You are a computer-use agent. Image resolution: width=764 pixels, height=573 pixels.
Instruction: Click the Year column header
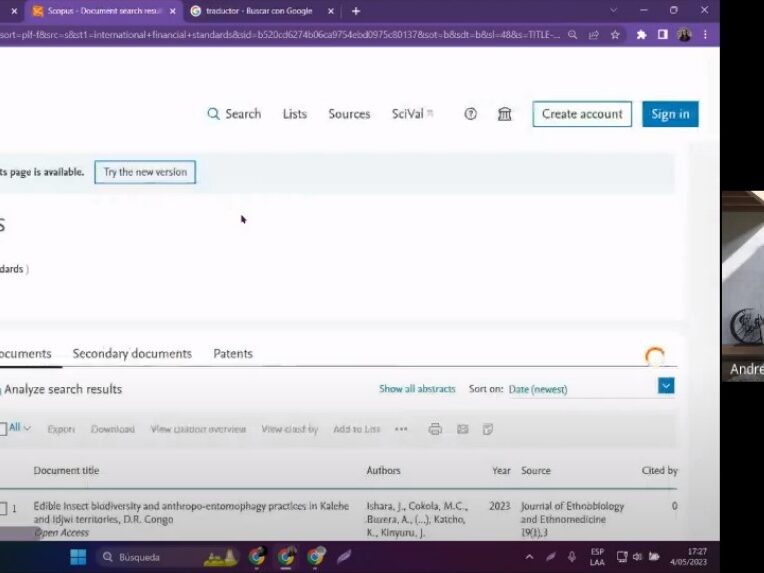coord(501,471)
